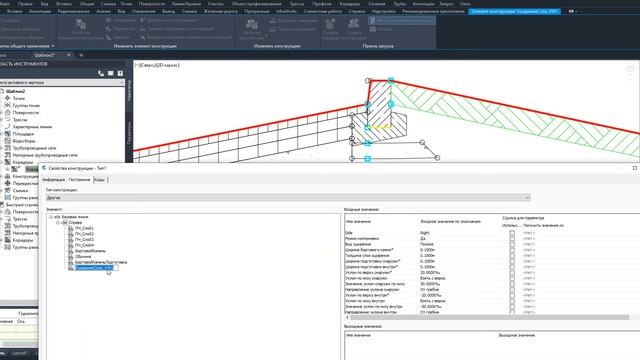Open the Свойства конструкции ribbon dropdown arrow
The image size is (640, 360).
(x=266, y=36)
